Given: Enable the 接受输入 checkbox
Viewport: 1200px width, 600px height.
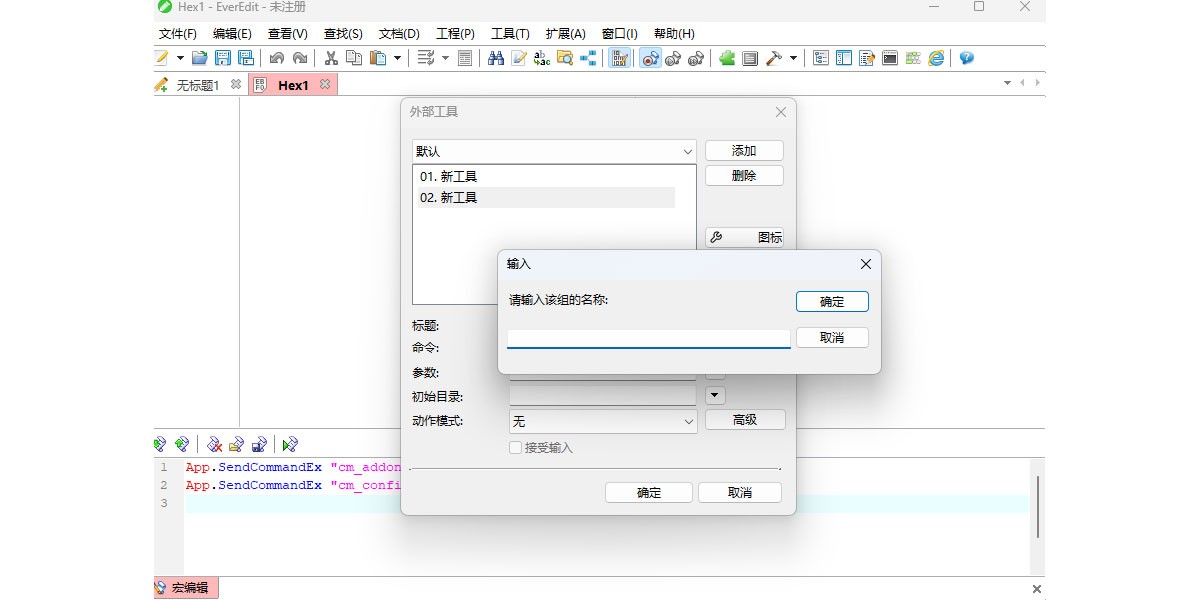Looking at the screenshot, I should pos(516,448).
